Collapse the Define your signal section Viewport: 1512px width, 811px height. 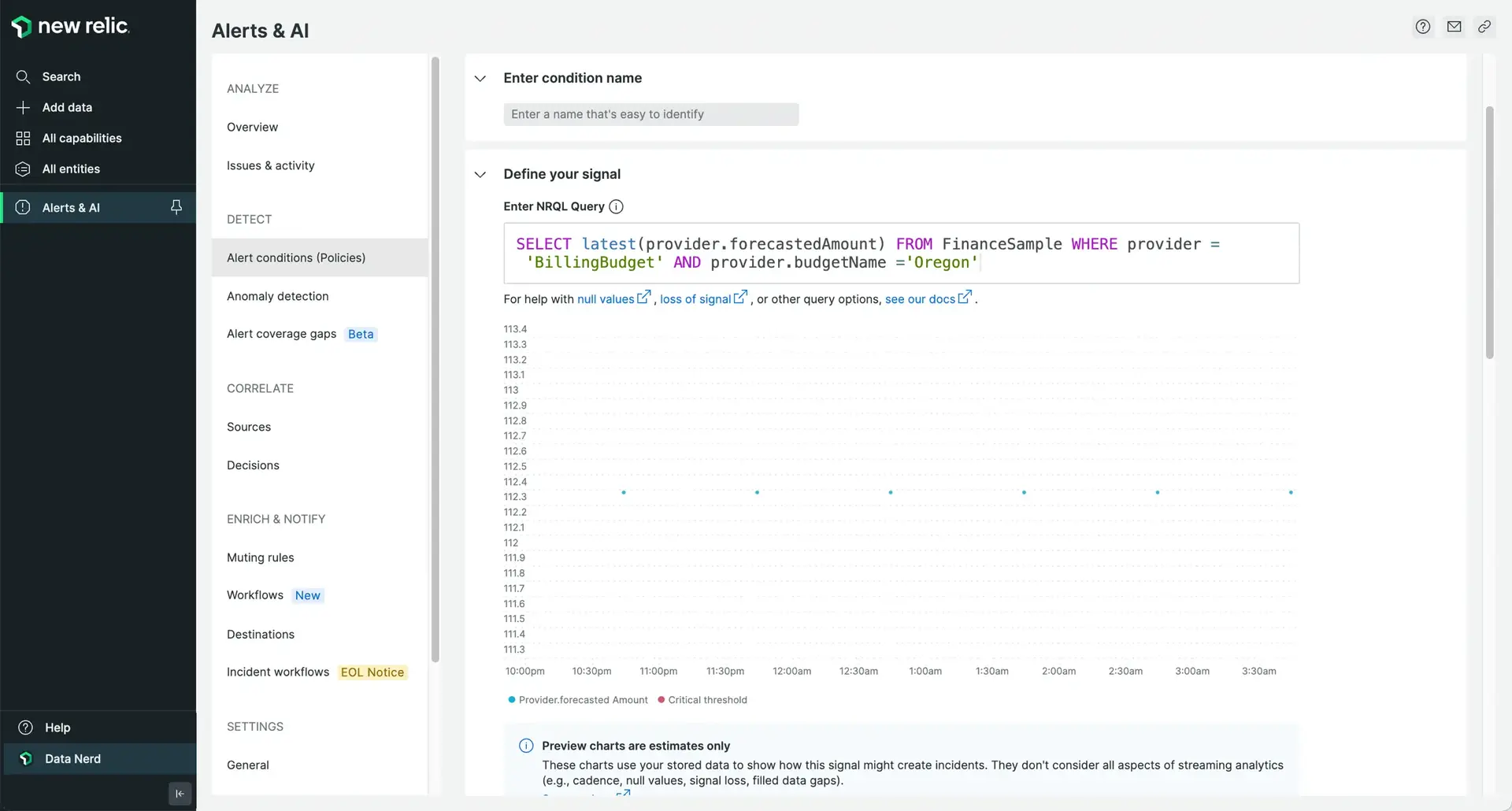(480, 174)
